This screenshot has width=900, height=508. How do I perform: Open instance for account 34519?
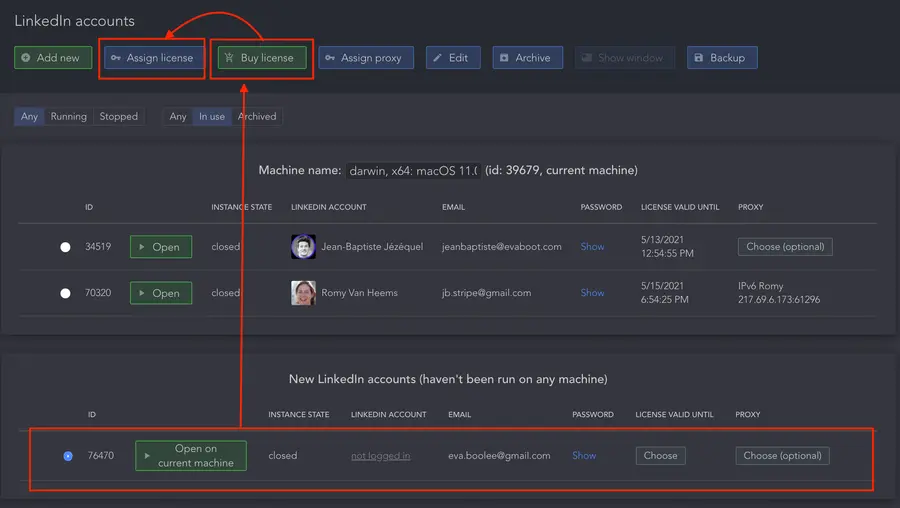[x=161, y=247]
